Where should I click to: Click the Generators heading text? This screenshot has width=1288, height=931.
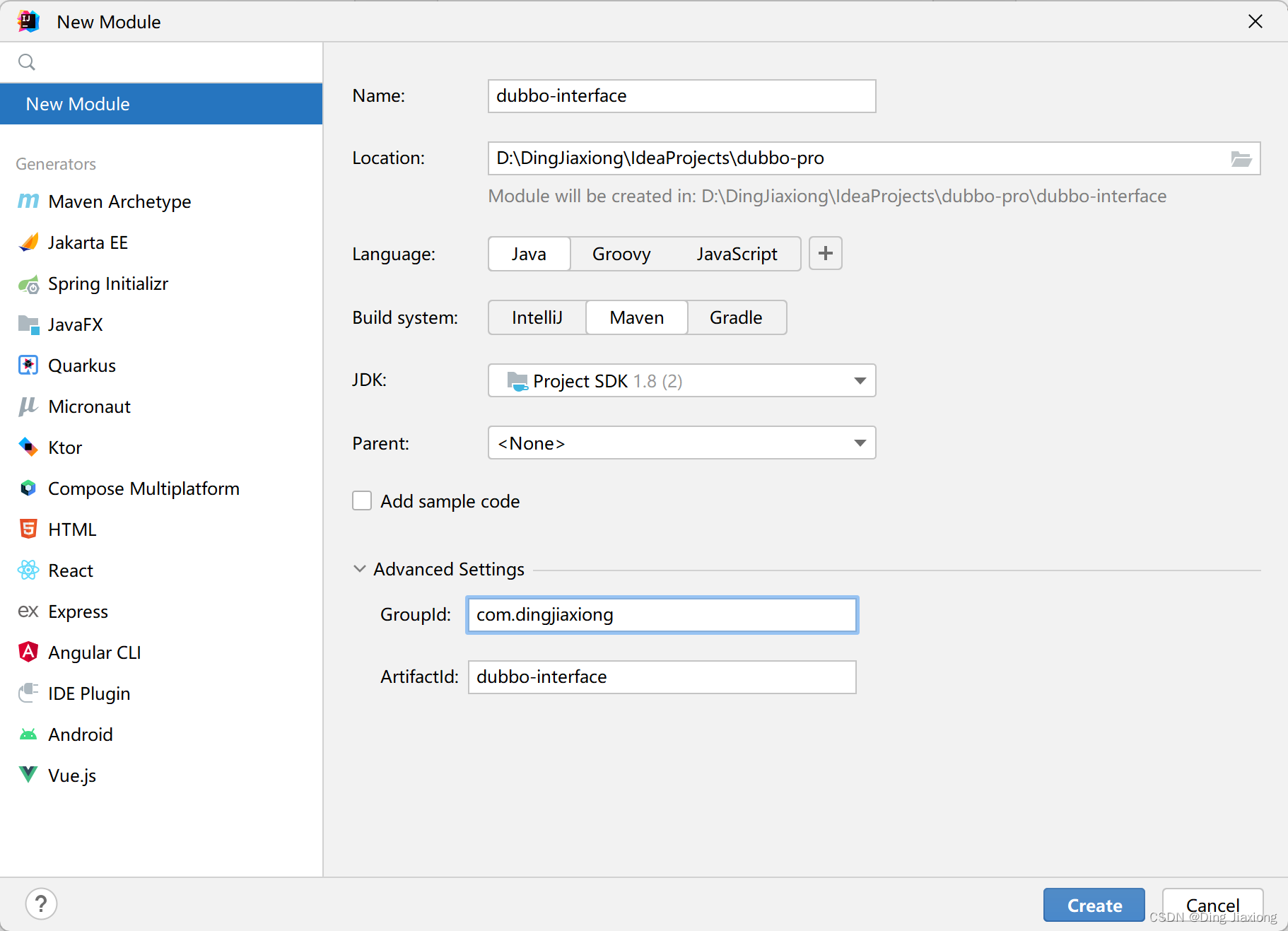56,164
